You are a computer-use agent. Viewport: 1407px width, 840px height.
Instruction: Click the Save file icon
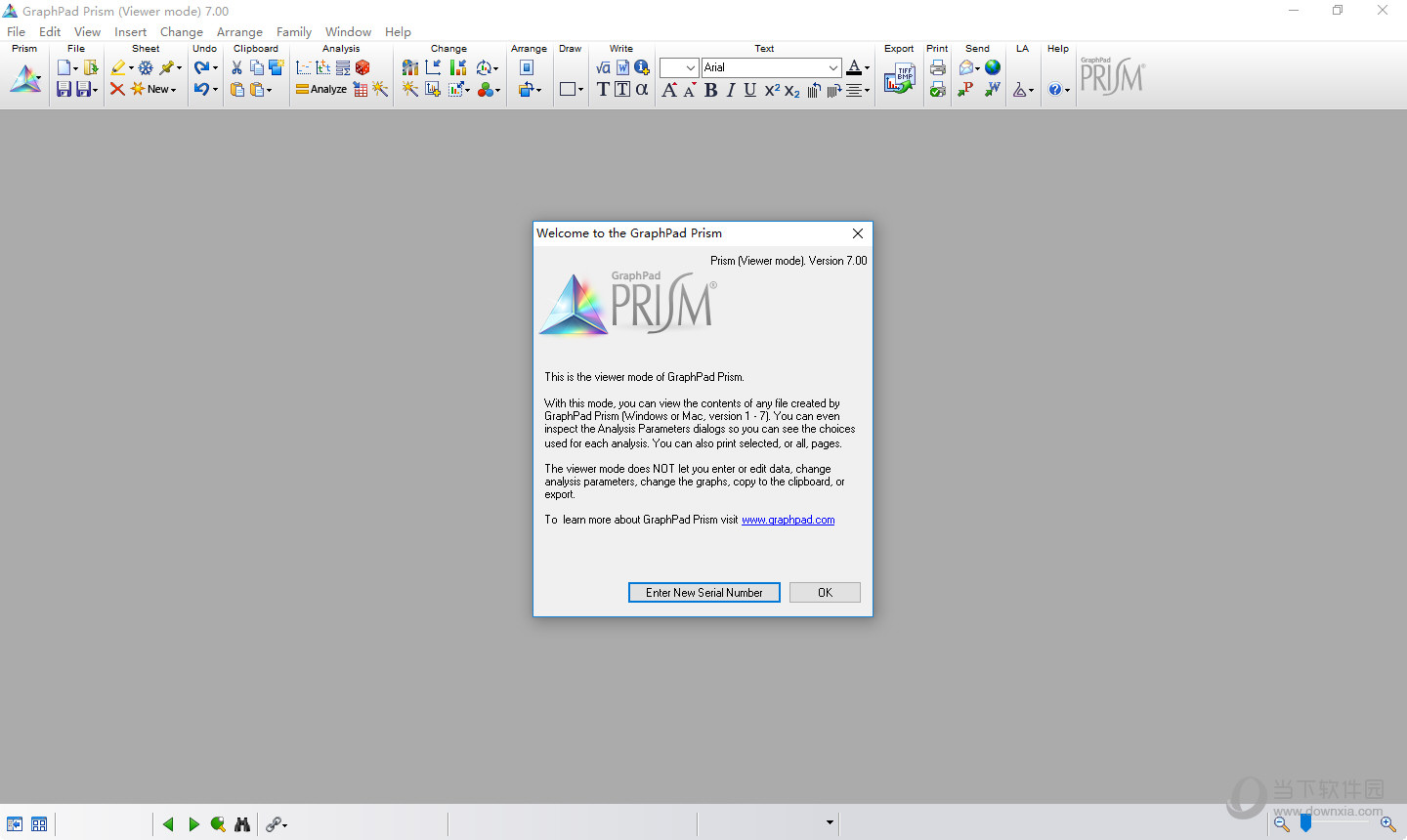(64, 89)
